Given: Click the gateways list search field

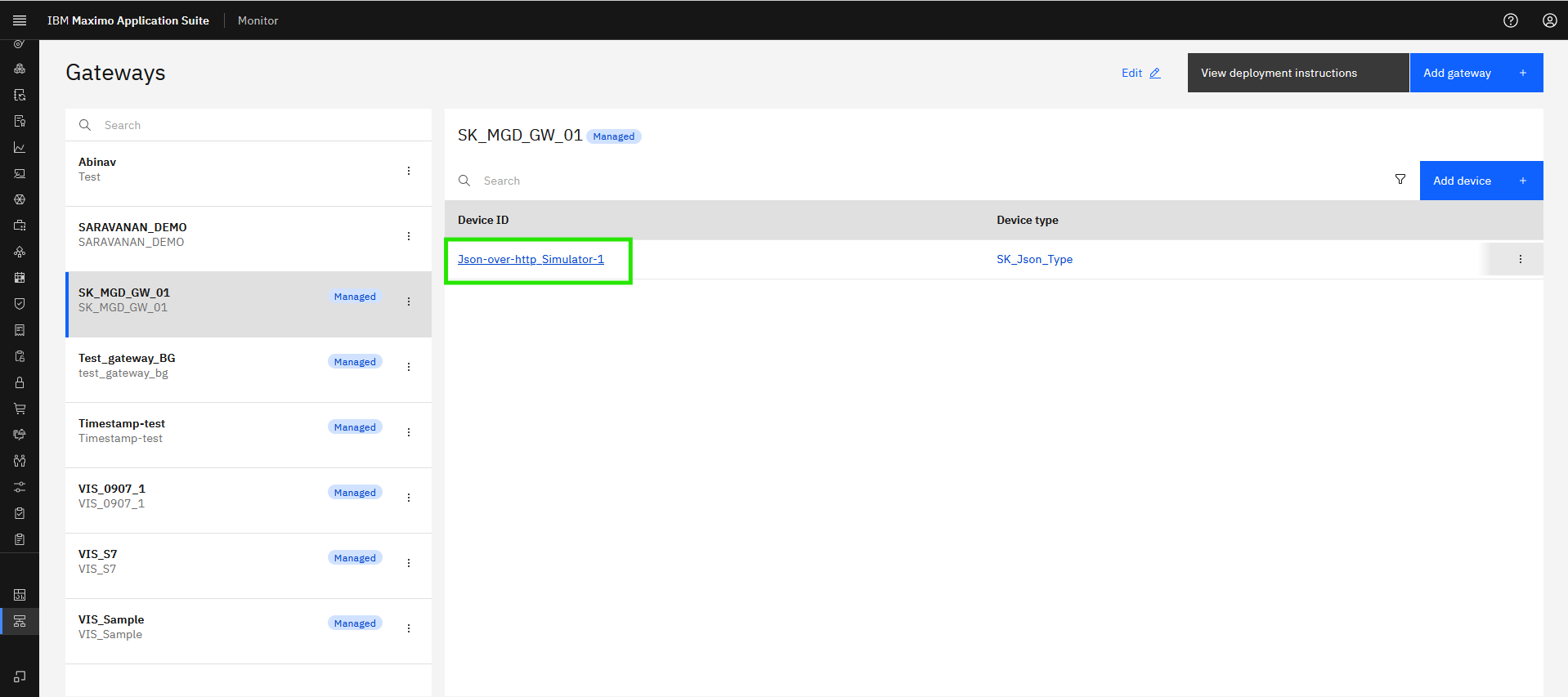Looking at the screenshot, I should (249, 125).
